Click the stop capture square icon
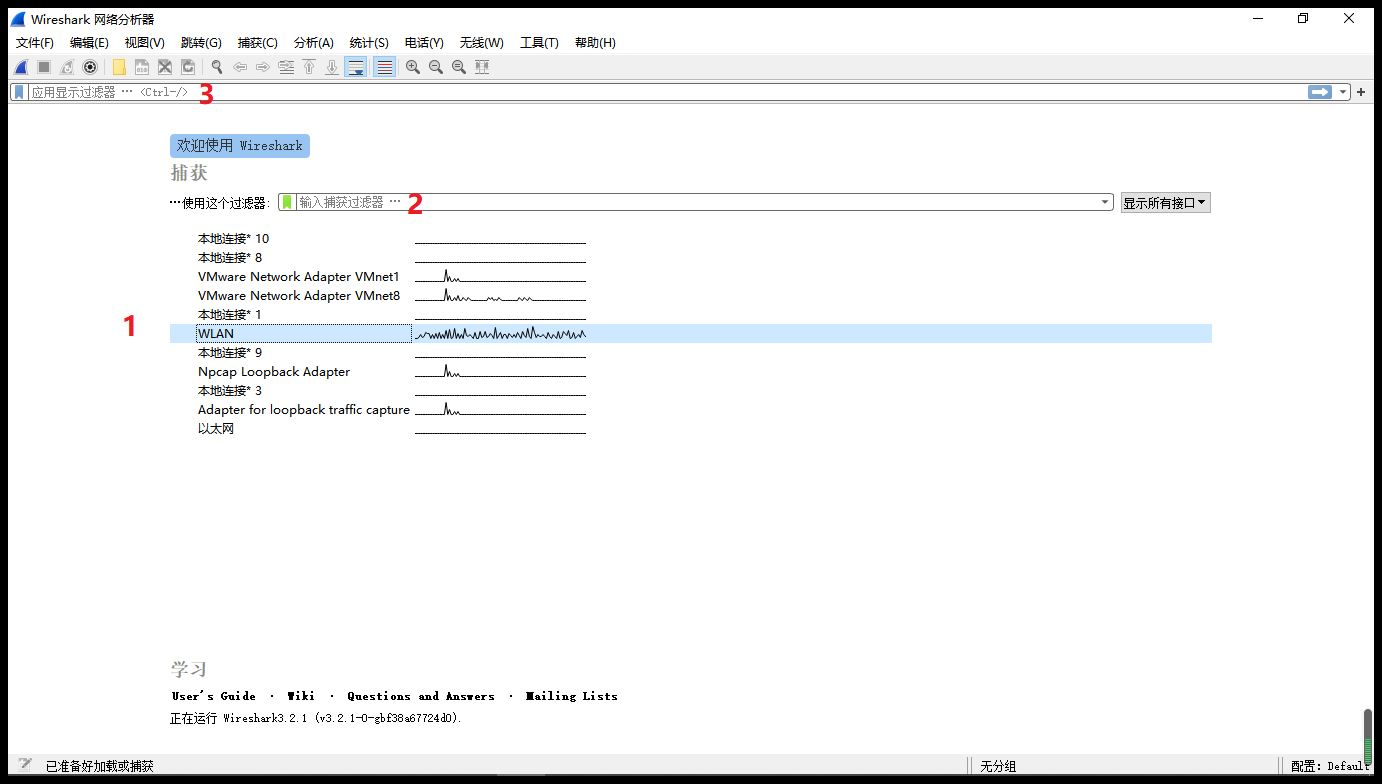 (44, 67)
